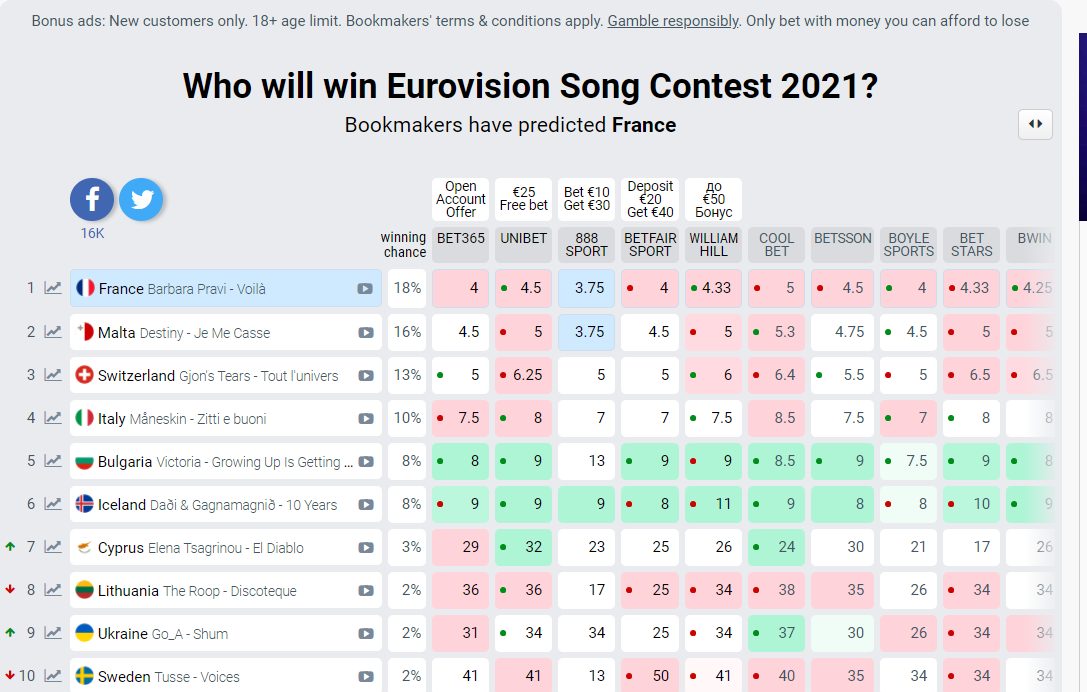View Switzerland's trend graph icon

click(x=53, y=375)
